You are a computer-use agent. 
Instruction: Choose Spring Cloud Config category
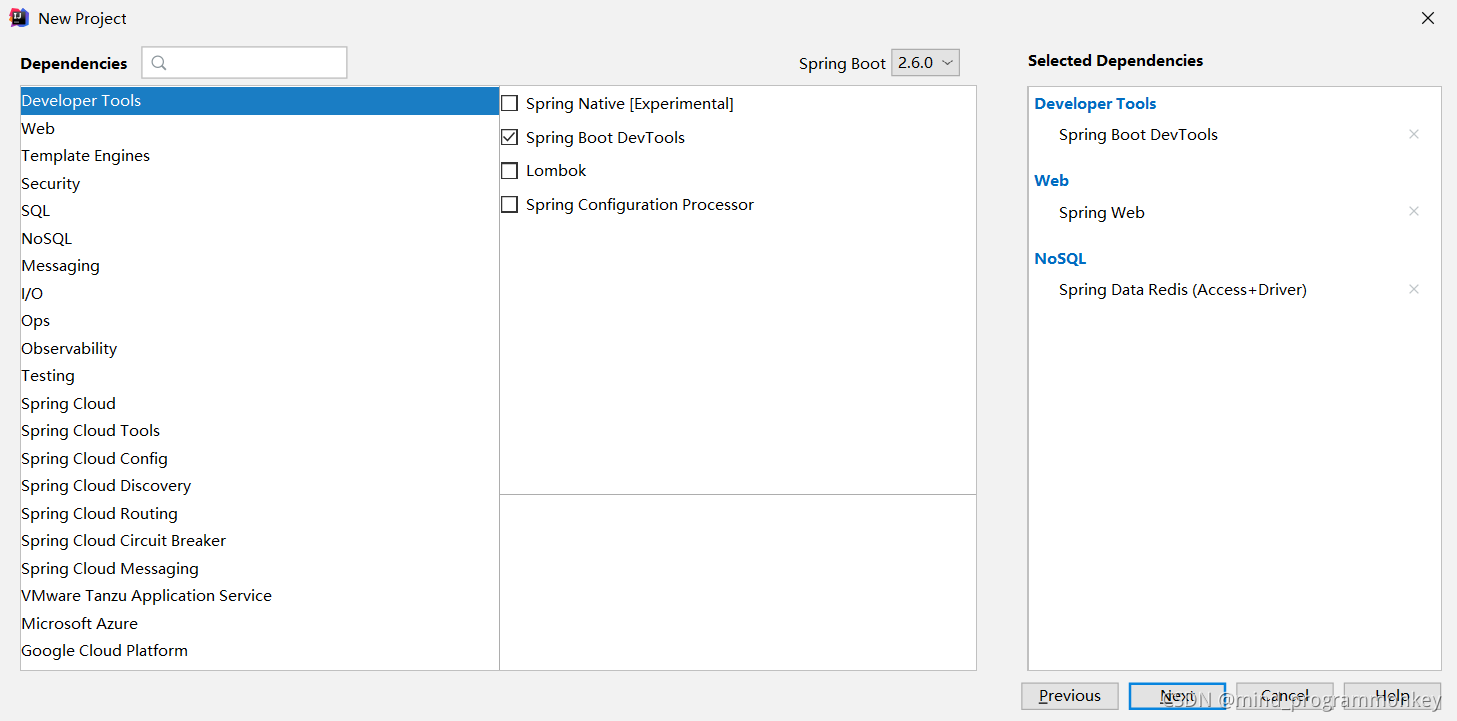coord(260,458)
